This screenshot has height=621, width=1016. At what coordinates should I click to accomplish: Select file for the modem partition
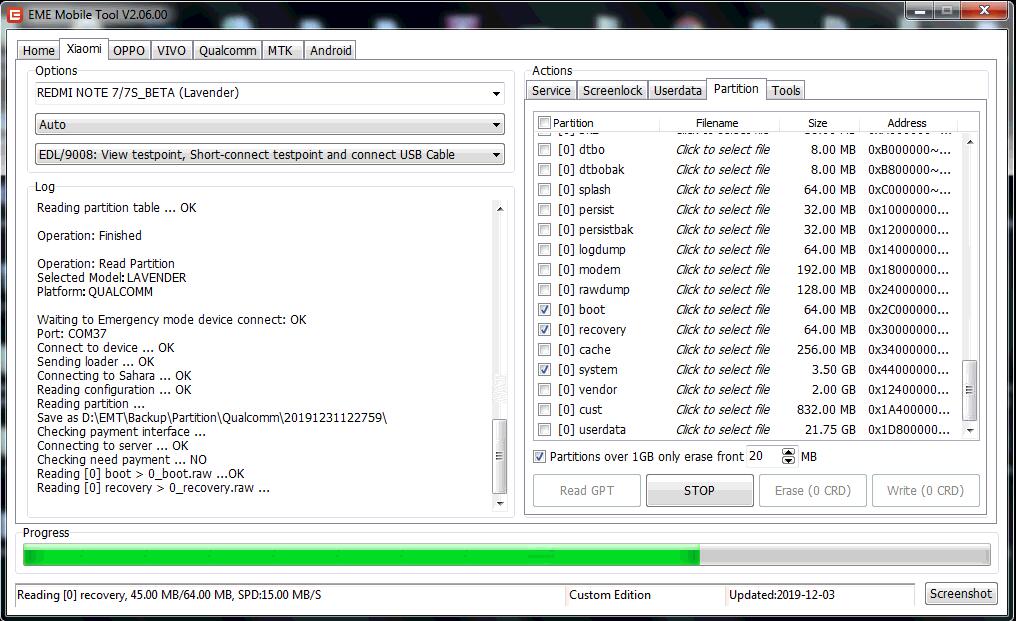click(723, 270)
